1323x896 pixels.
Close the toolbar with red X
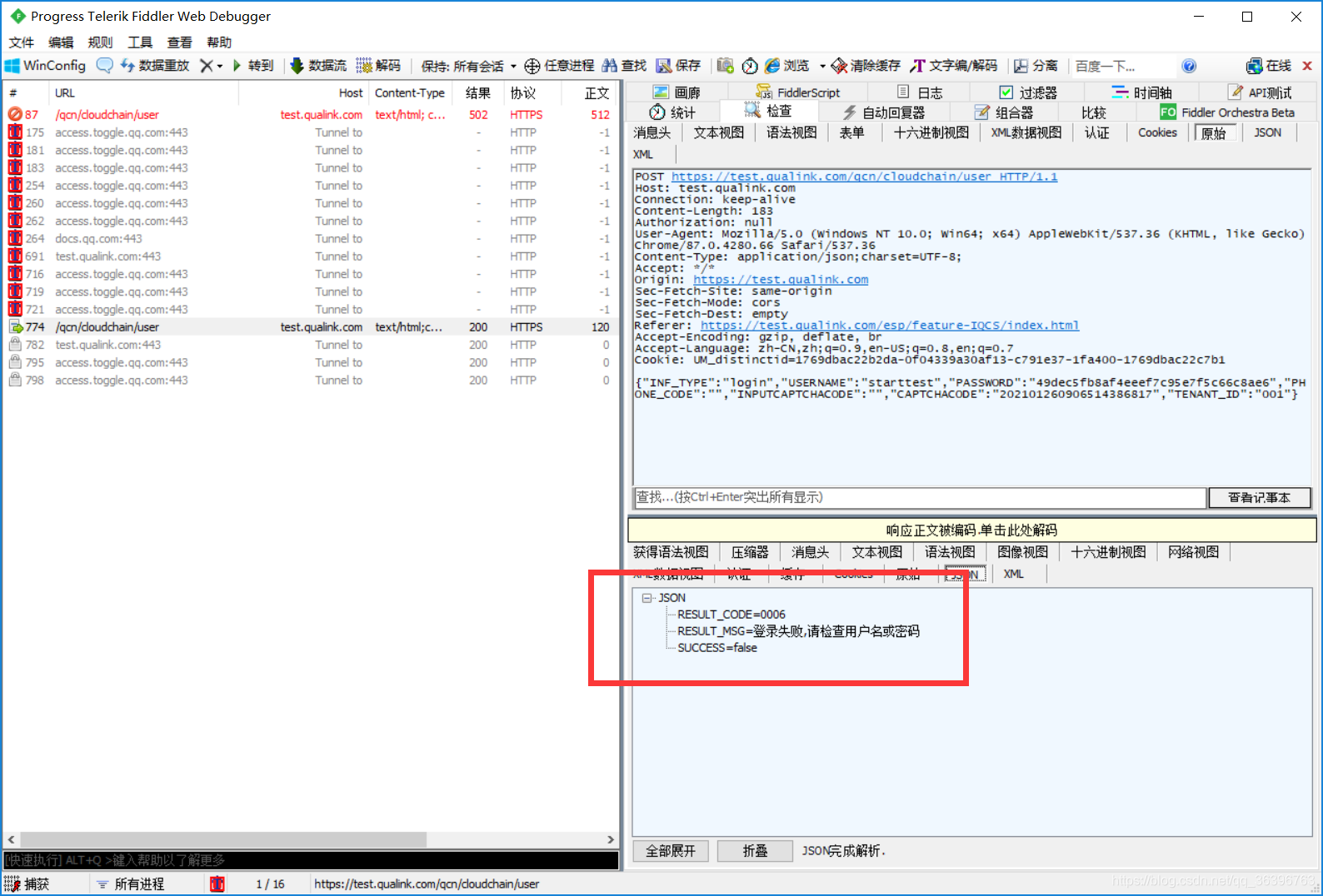click(1307, 66)
